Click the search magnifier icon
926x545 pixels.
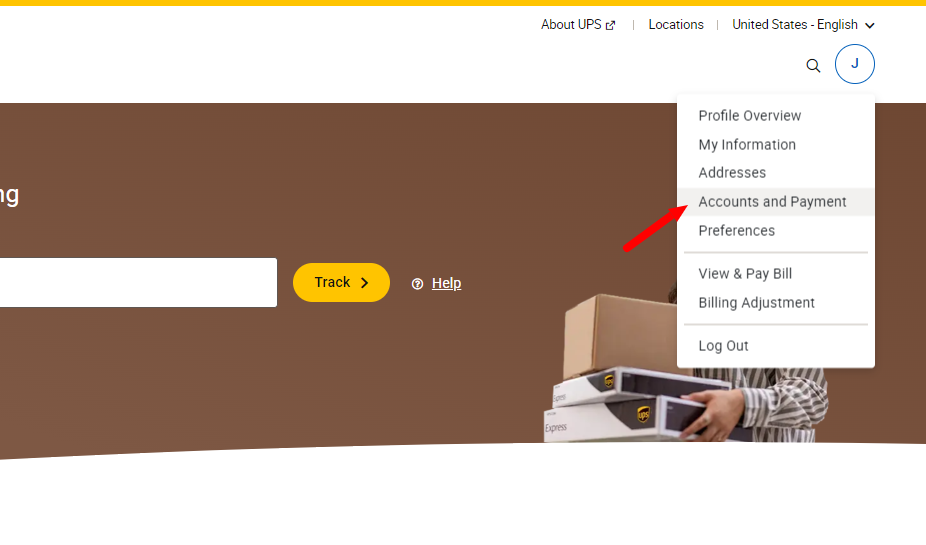(813, 66)
